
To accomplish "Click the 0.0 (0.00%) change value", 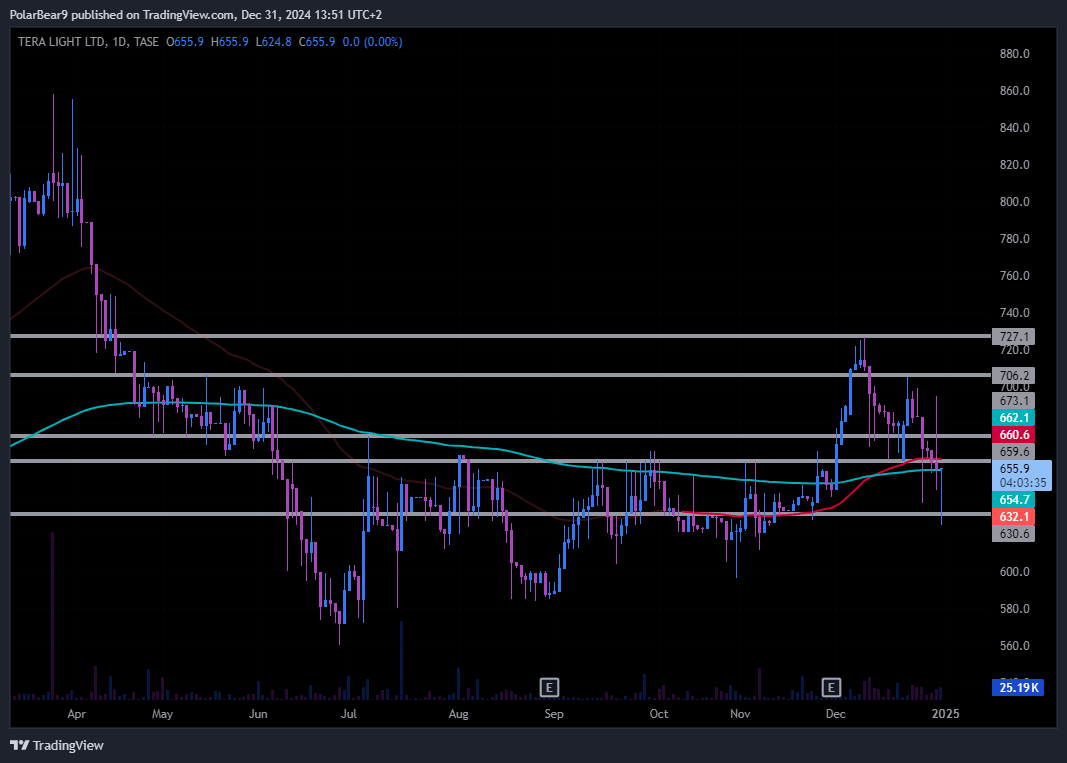I will click(x=372, y=42).
